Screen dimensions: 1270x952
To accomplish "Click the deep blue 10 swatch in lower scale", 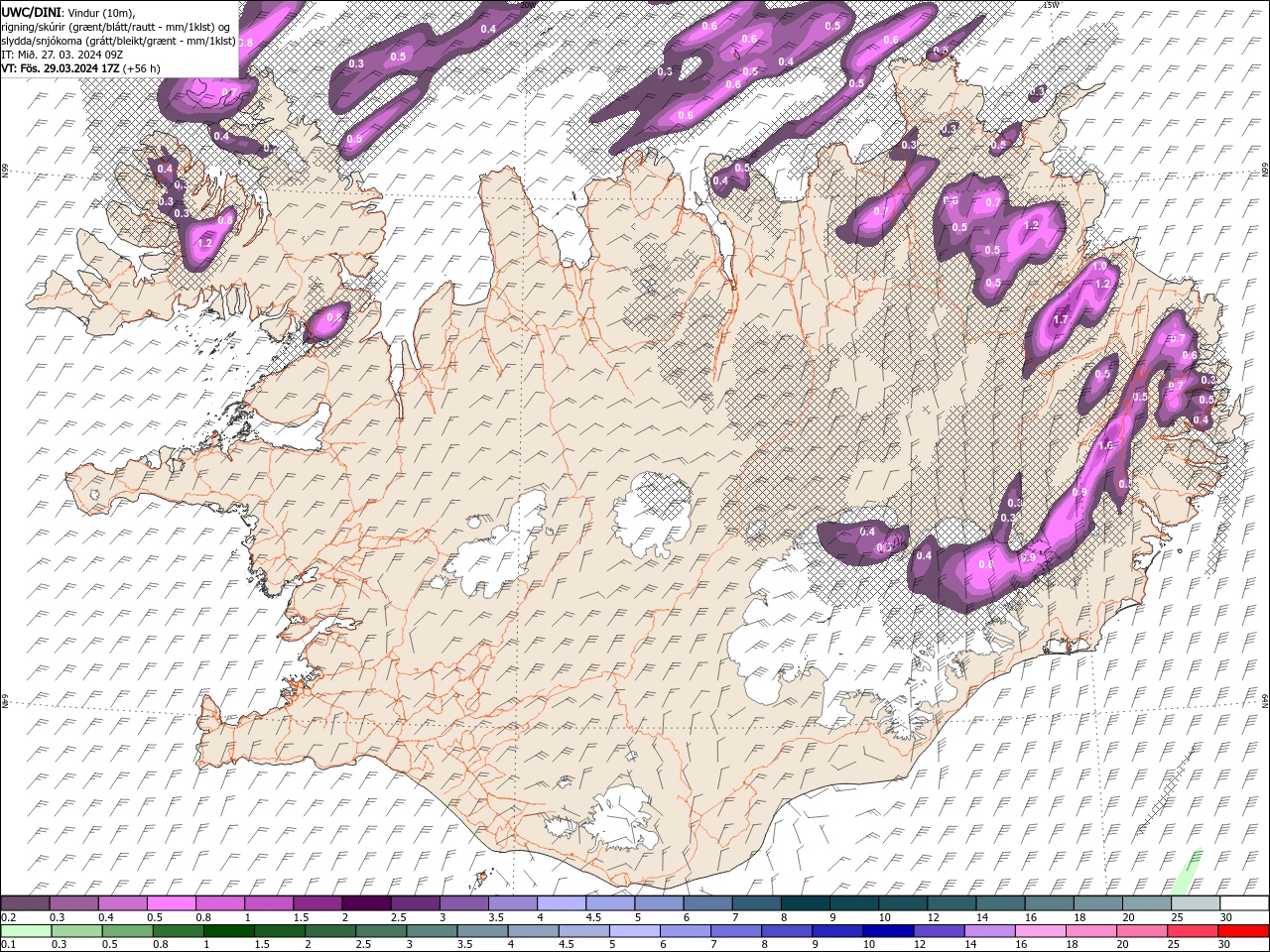I will 888,931.
